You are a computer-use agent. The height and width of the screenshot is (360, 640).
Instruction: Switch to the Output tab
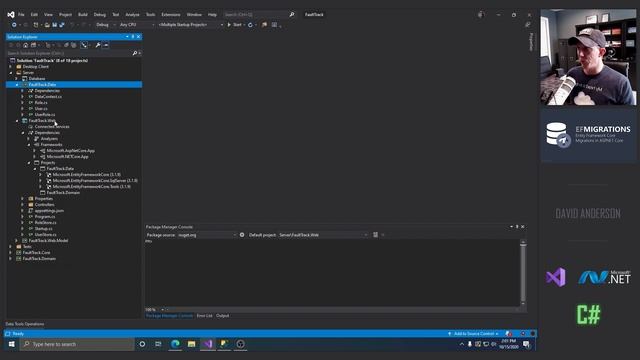click(222, 316)
